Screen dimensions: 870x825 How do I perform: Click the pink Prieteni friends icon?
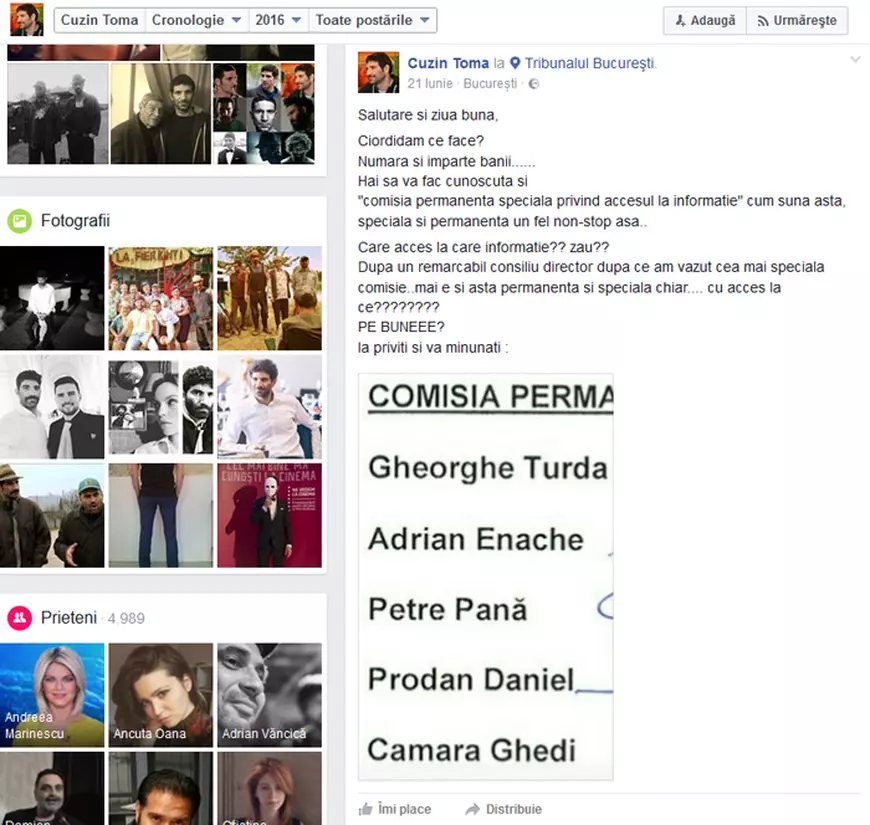(x=19, y=617)
